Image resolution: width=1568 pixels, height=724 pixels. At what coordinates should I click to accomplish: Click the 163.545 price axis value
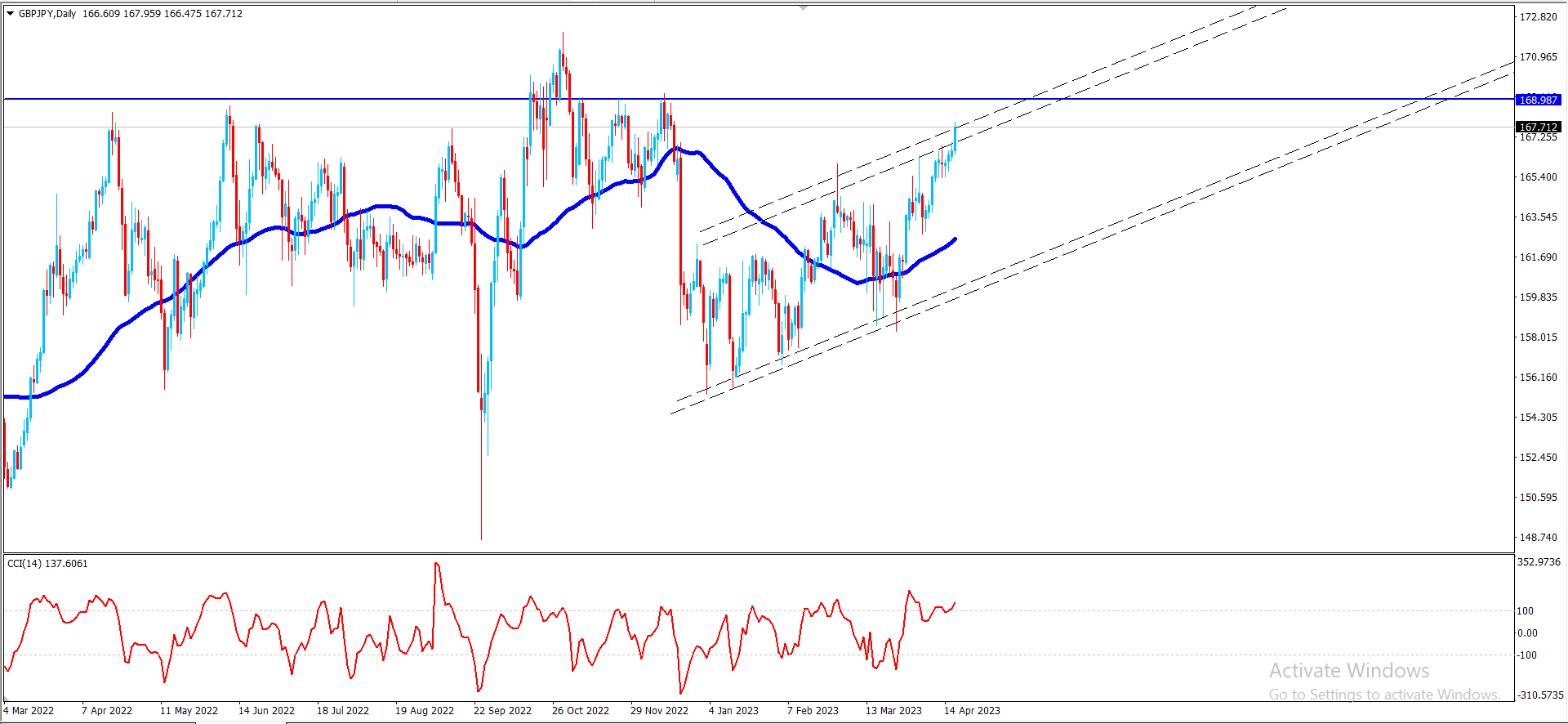(x=1538, y=217)
